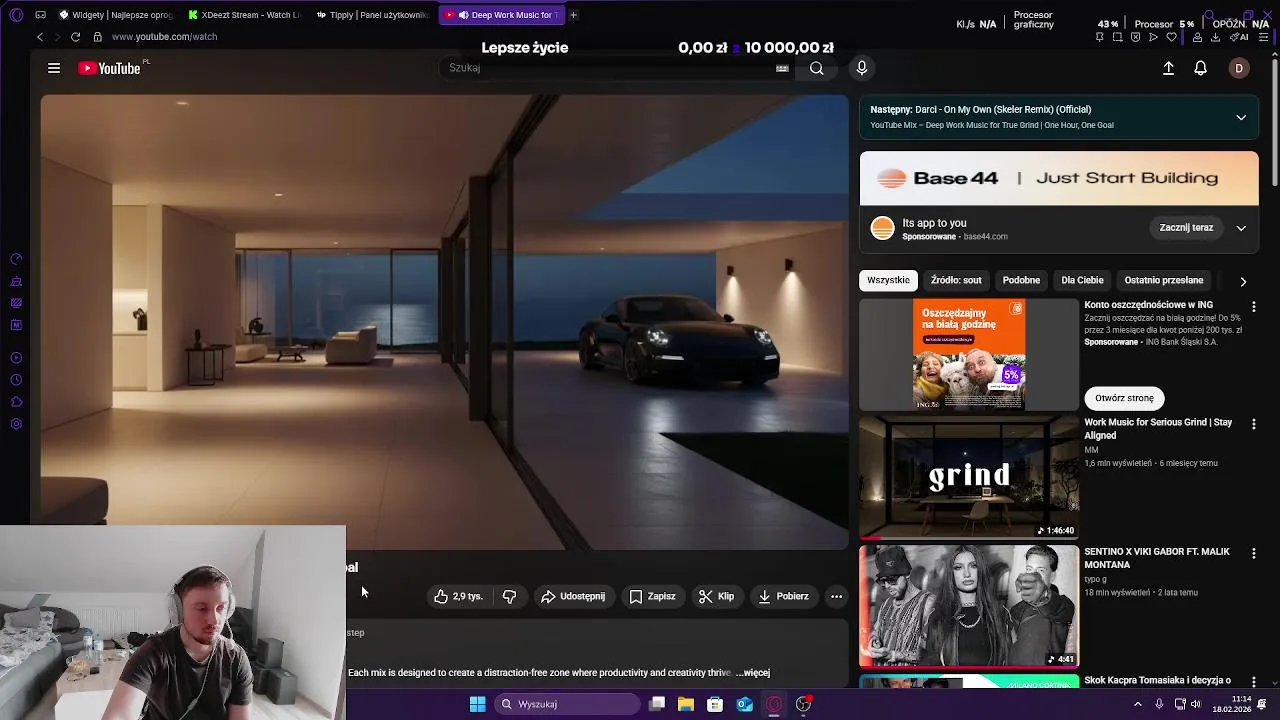Expand the Base44 ad details chevron
The image size is (1280, 720).
pyautogui.click(x=1241, y=228)
